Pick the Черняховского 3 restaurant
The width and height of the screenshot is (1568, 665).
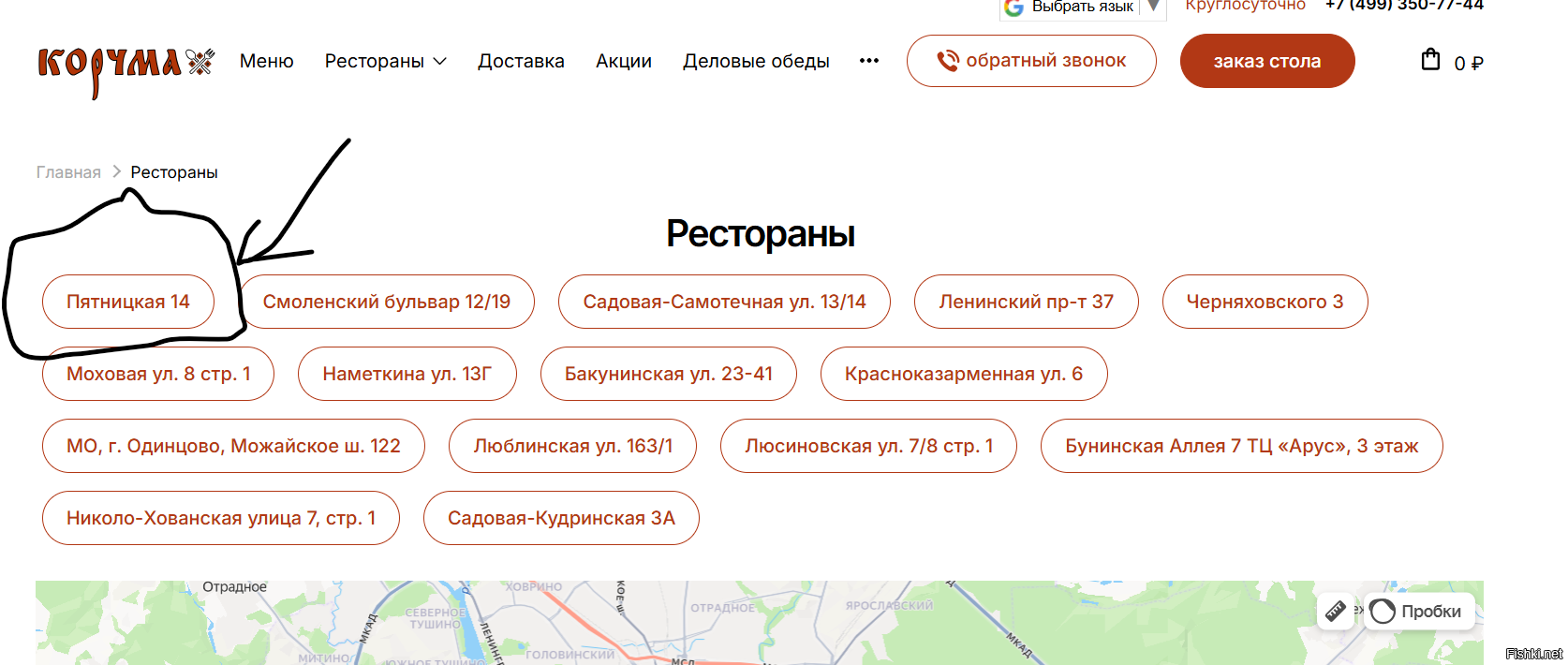[x=1265, y=302]
